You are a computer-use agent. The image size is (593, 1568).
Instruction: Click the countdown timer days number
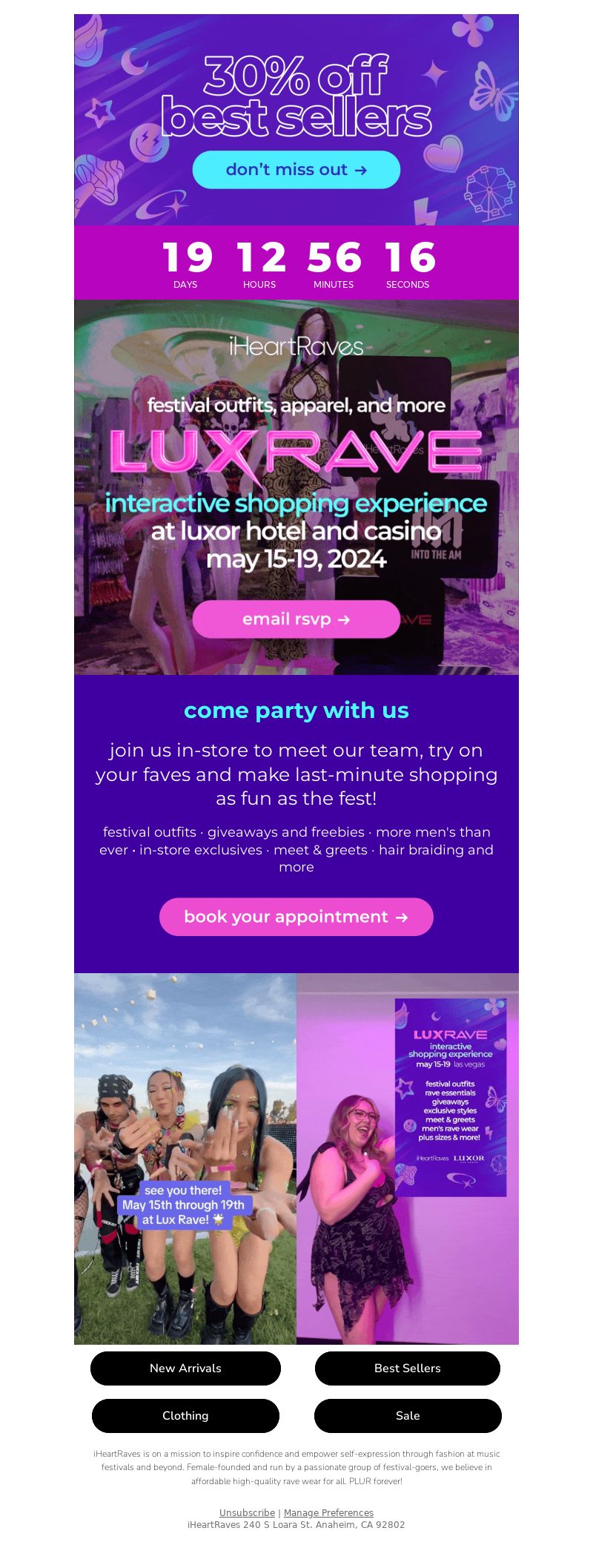point(187,257)
